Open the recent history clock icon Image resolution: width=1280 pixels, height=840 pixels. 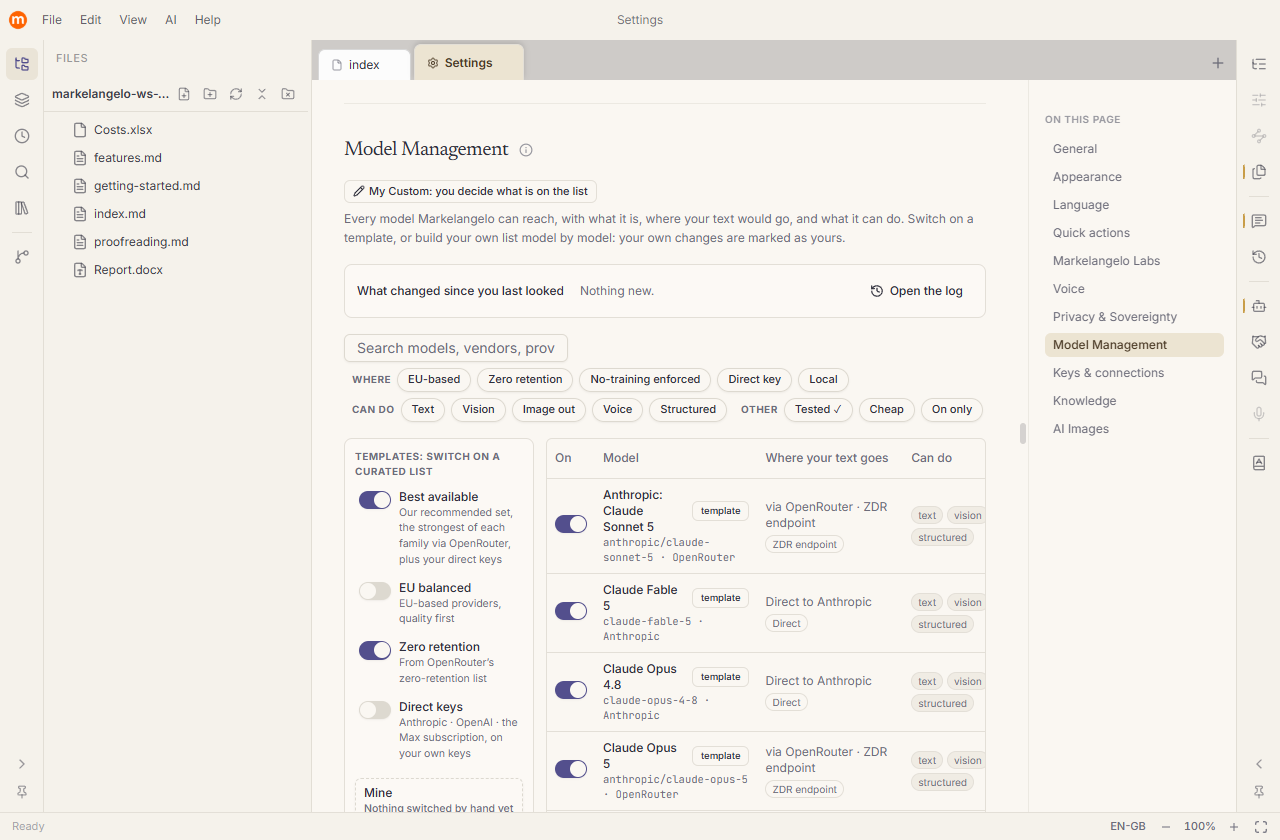22,136
